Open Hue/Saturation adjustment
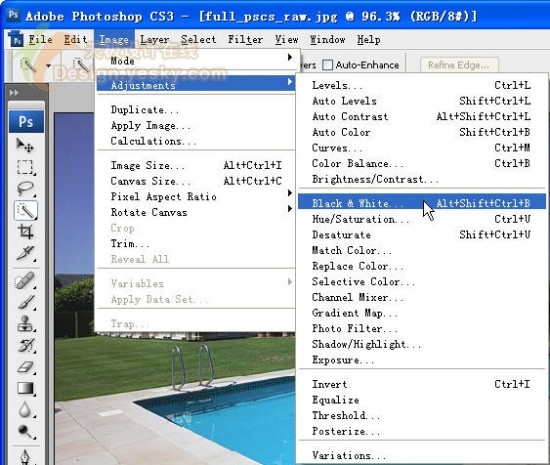The width and height of the screenshot is (550, 465). [421, 219]
